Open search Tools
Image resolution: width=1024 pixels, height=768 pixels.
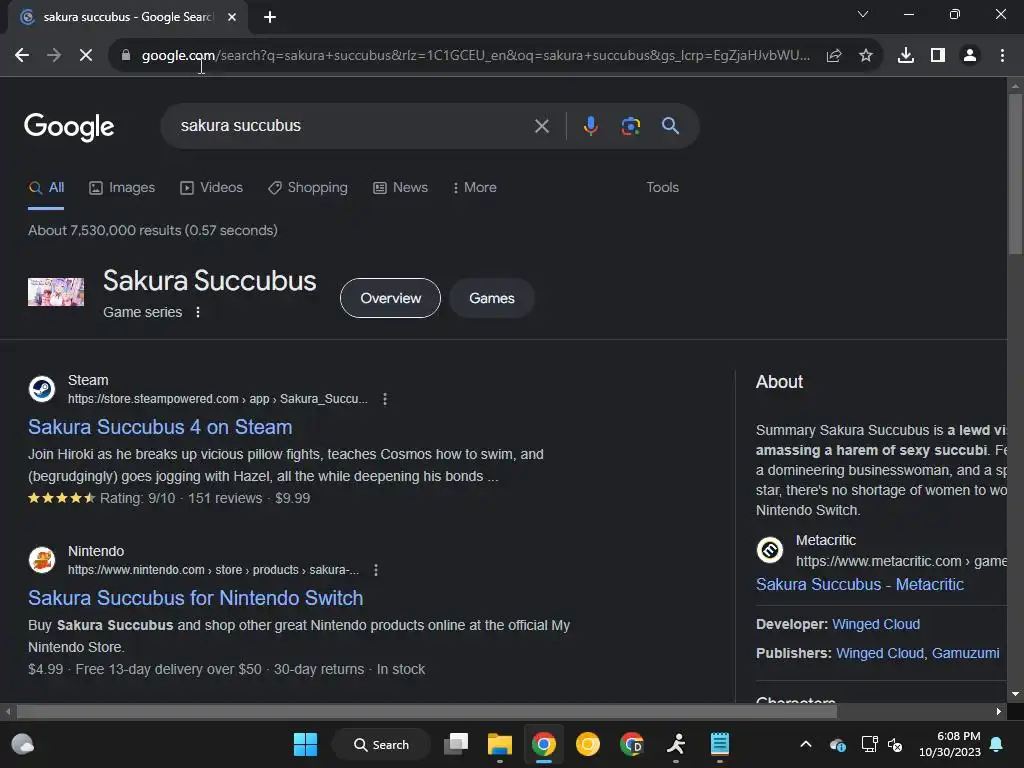click(x=662, y=187)
